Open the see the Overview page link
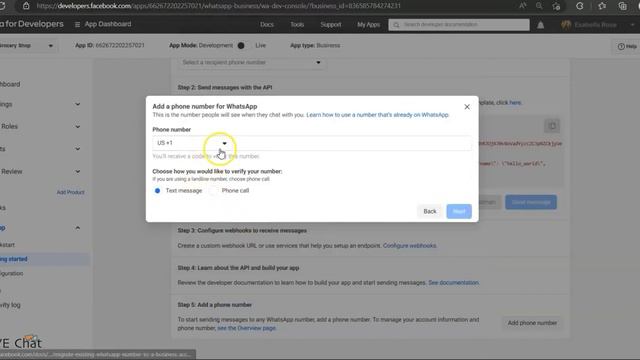640x360 pixels. click(x=247, y=328)
